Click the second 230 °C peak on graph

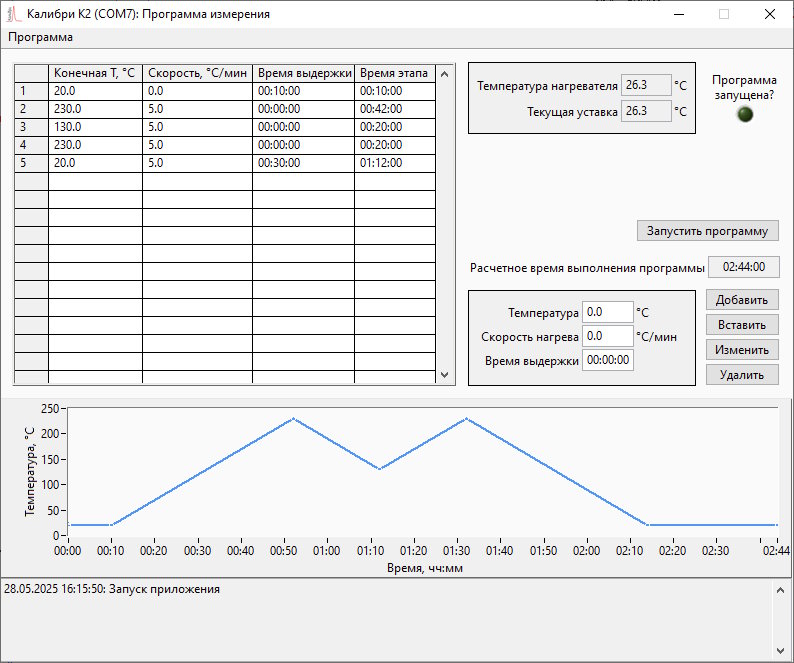[x=466, y=418]
